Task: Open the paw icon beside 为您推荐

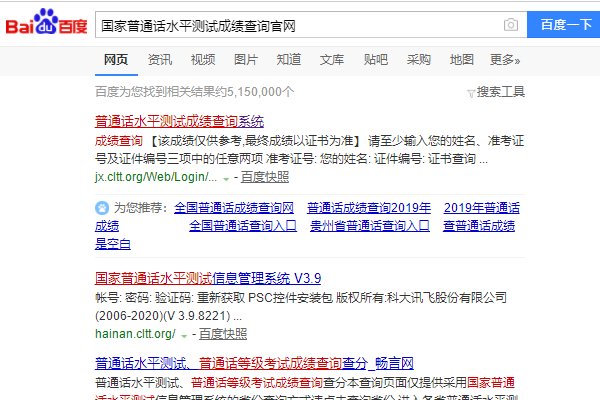Action: [x=102, y=208]
